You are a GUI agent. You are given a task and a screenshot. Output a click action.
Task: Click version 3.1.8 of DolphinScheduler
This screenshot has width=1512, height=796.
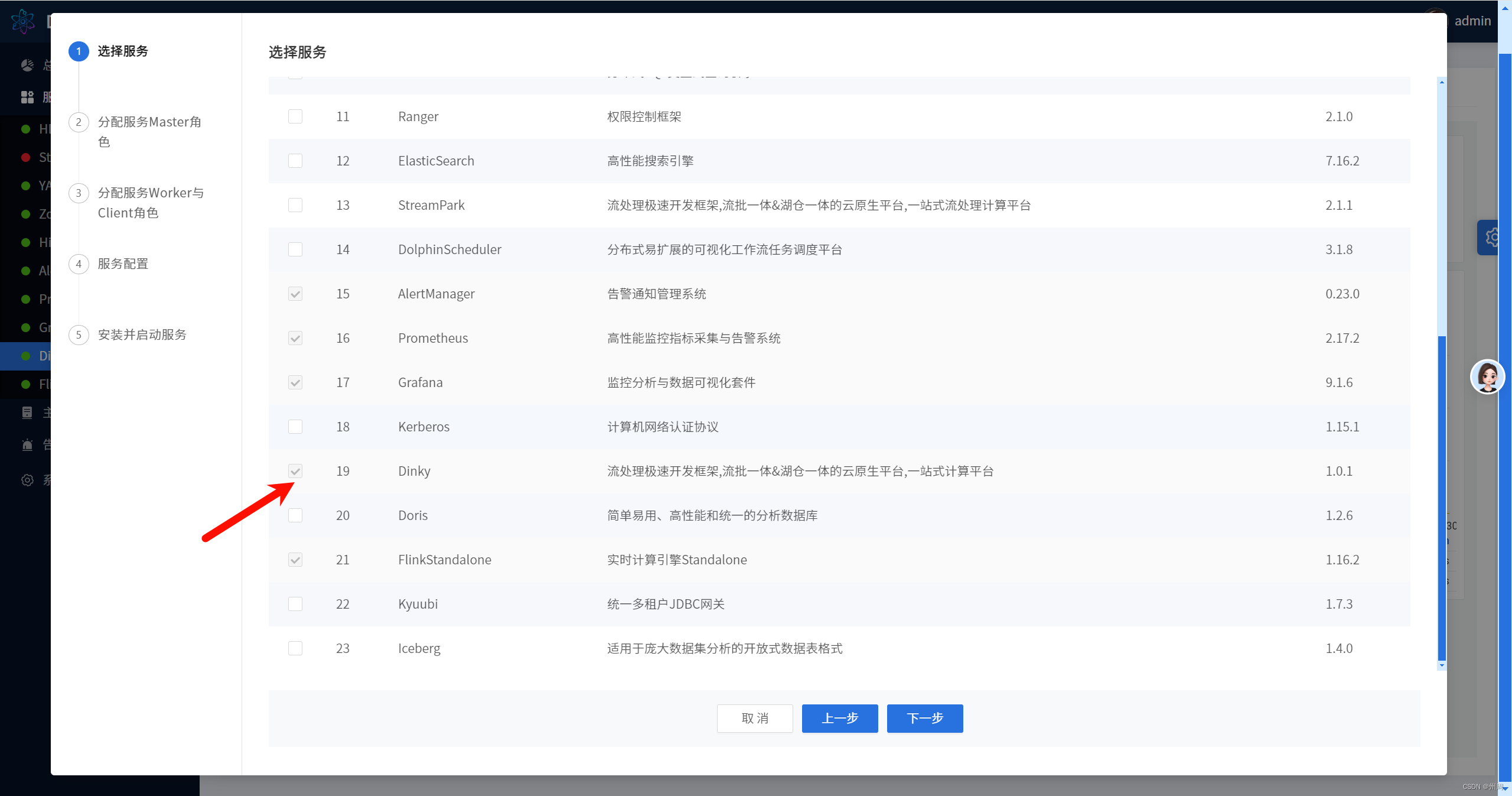point(1339,249)
